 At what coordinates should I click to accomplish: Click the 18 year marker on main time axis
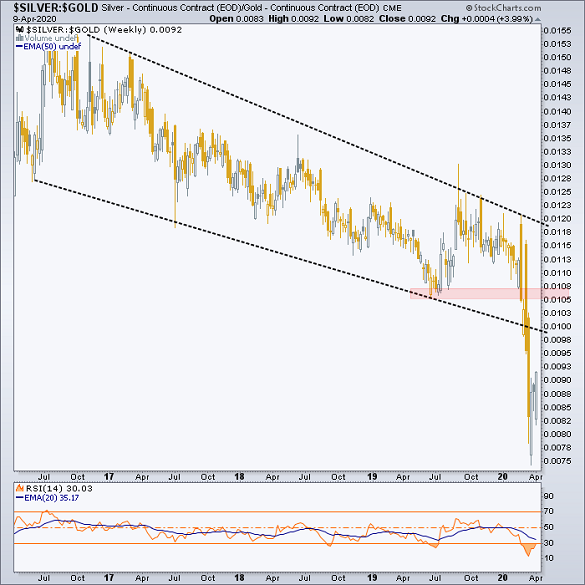click(x=239, y=476)
